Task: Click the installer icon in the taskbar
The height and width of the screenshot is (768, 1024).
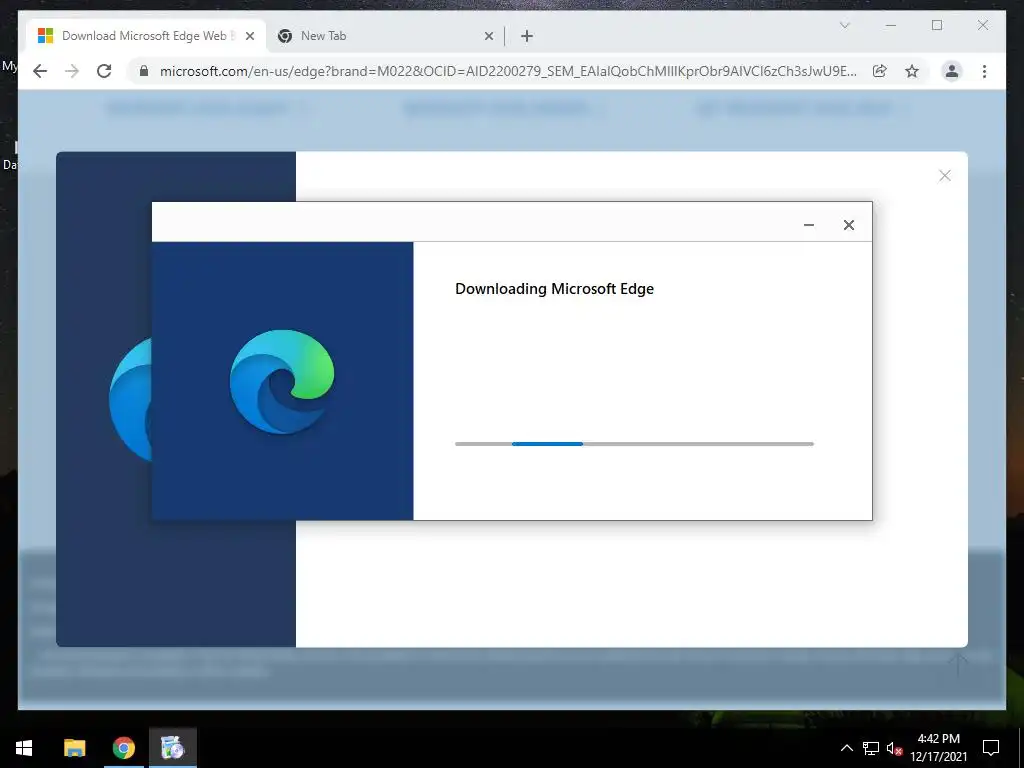Action: point(172,747)
